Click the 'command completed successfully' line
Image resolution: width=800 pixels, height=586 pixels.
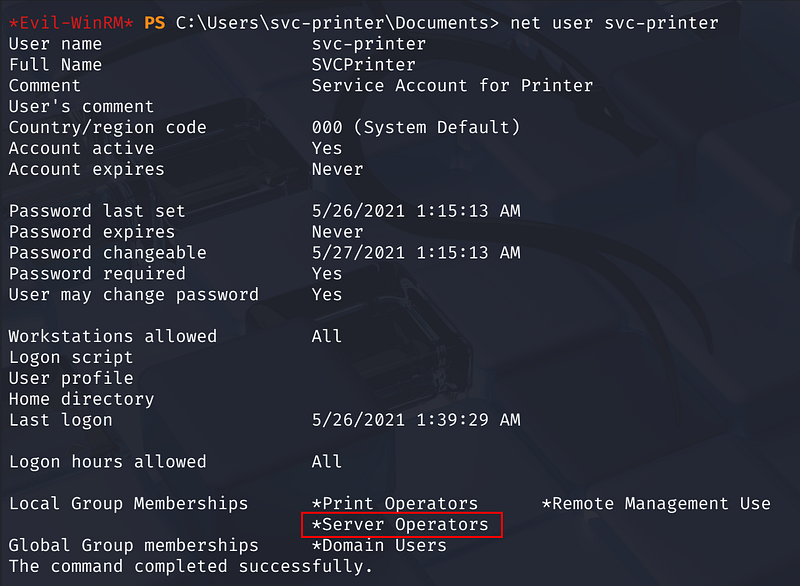click(190, 567)
